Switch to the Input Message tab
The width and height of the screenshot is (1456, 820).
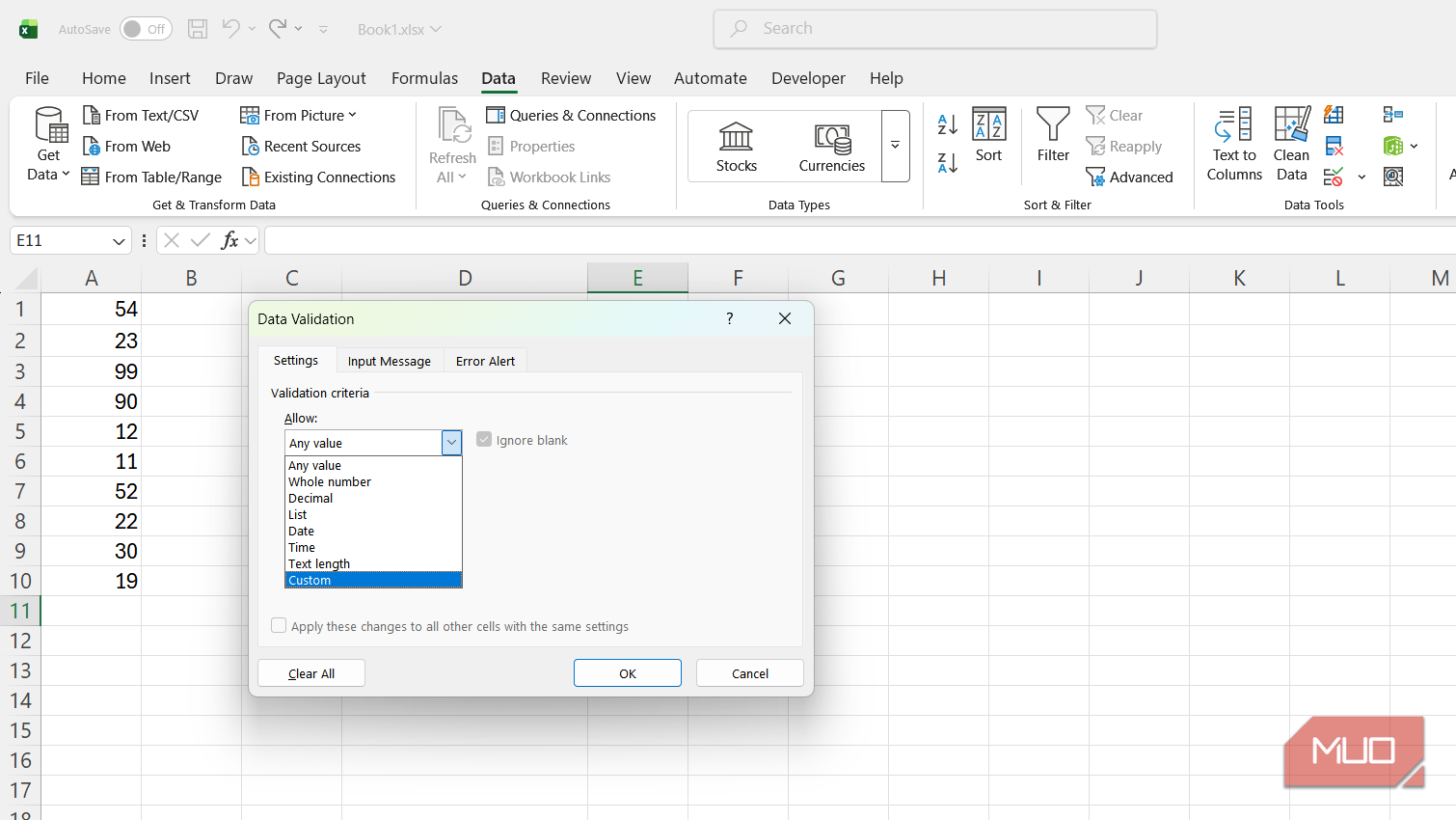click(390, 361)
